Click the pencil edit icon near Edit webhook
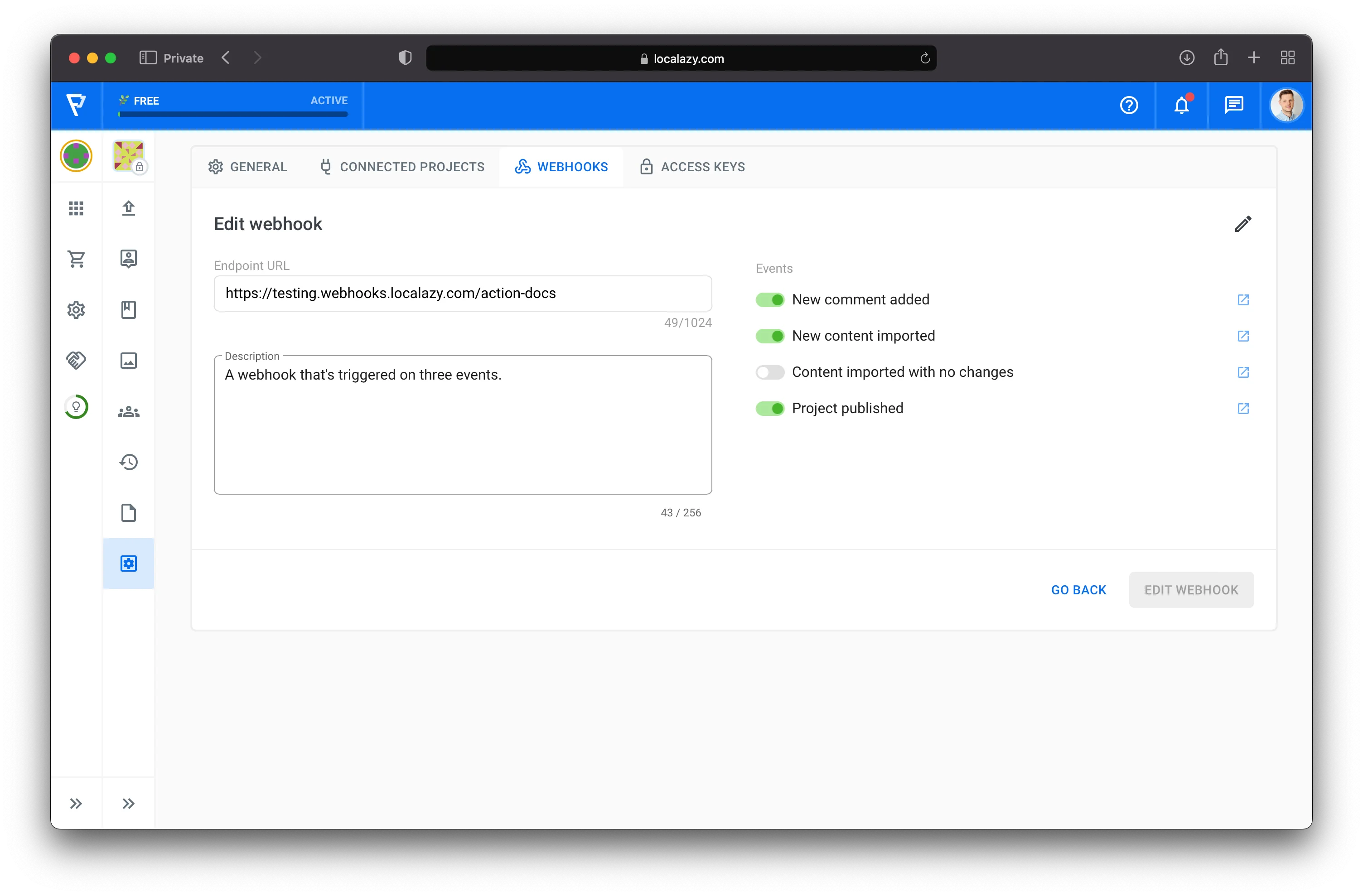The image size is (1363, 896). click(1243, 224)
